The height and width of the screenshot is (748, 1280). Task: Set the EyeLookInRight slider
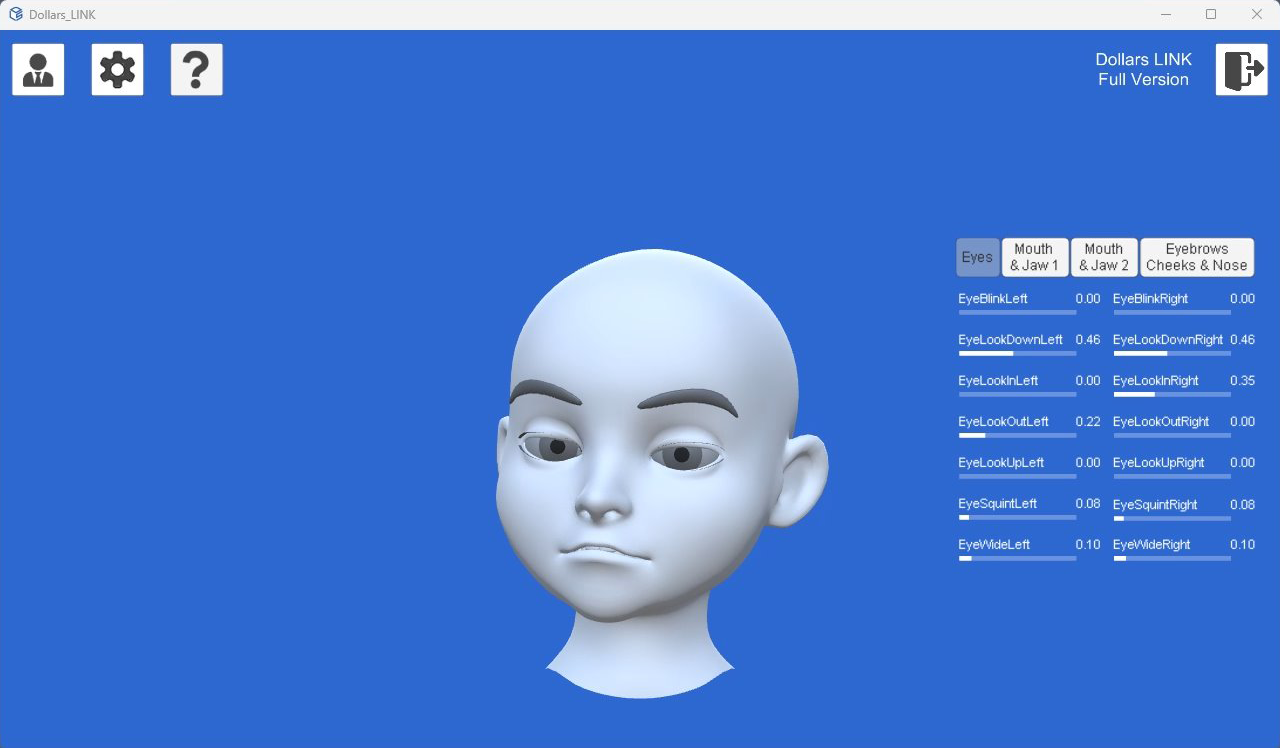[x=1172, y=394]
